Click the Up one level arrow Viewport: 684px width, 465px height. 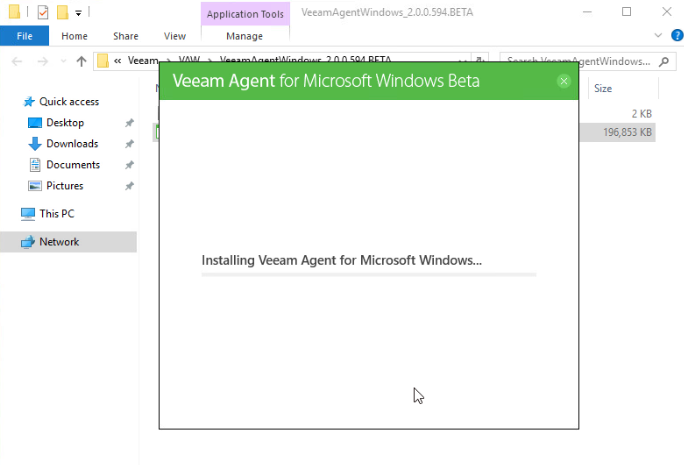click(81, 62)
